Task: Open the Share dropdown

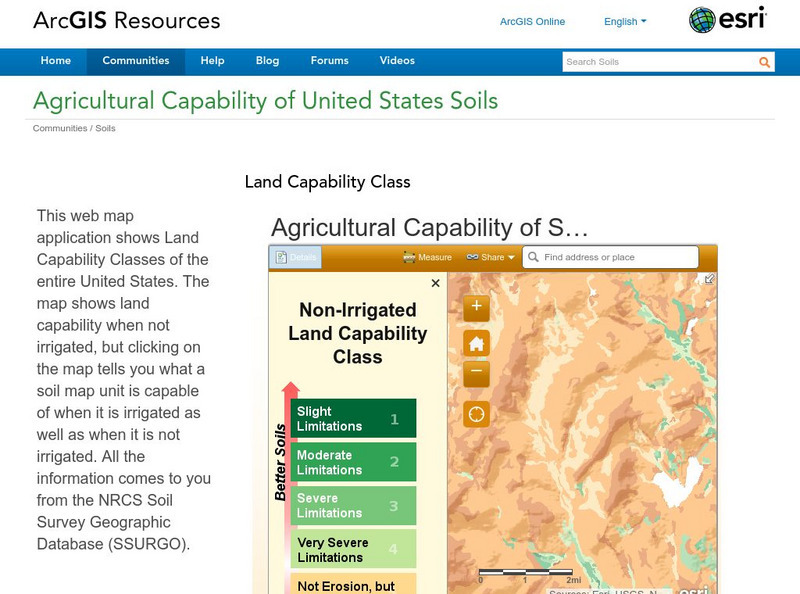Action: (490, 257)
